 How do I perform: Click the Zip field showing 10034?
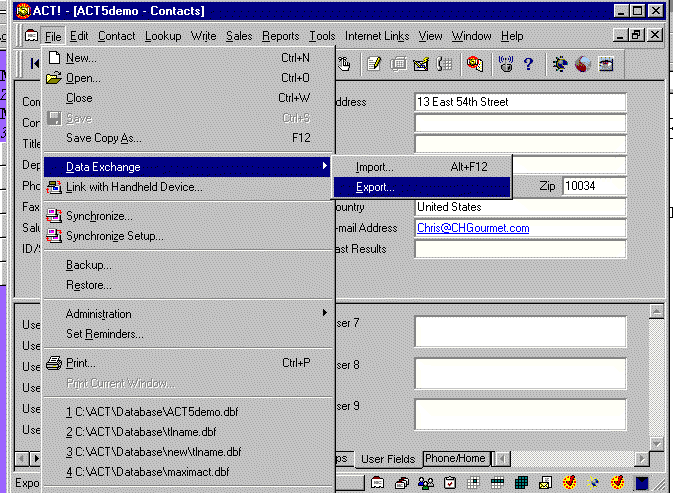(594, 186)
